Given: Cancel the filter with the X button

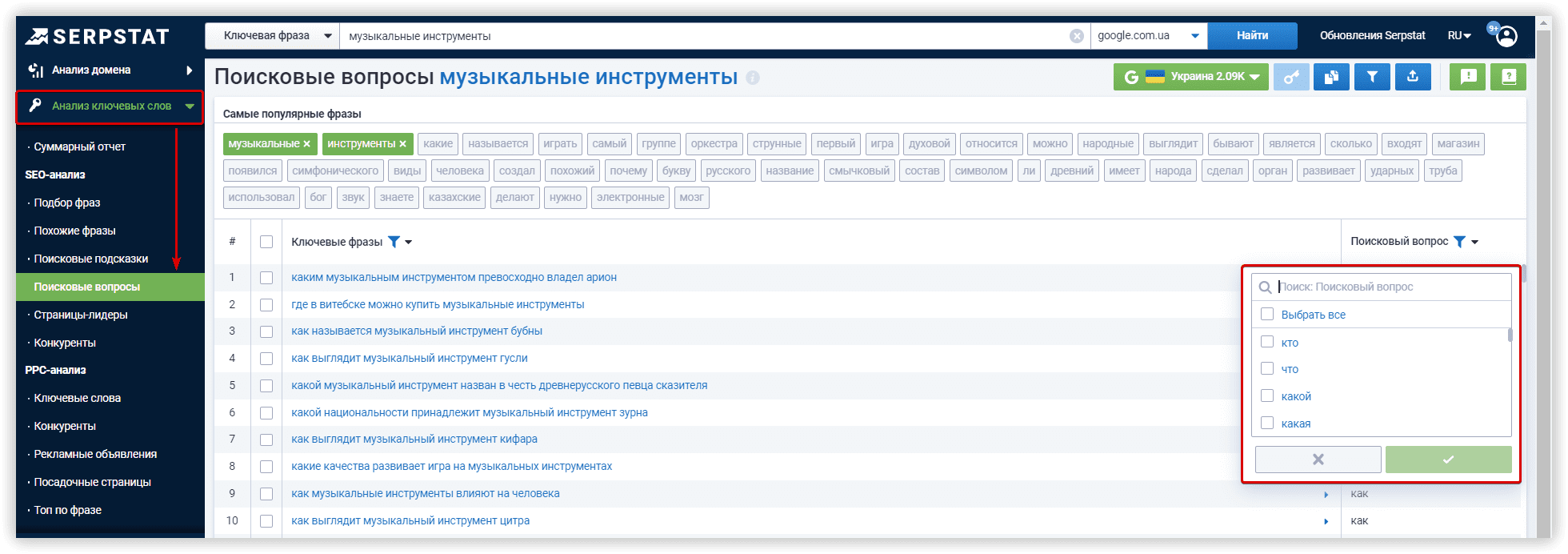Looking at the screenshot, I should point(1318,460).
